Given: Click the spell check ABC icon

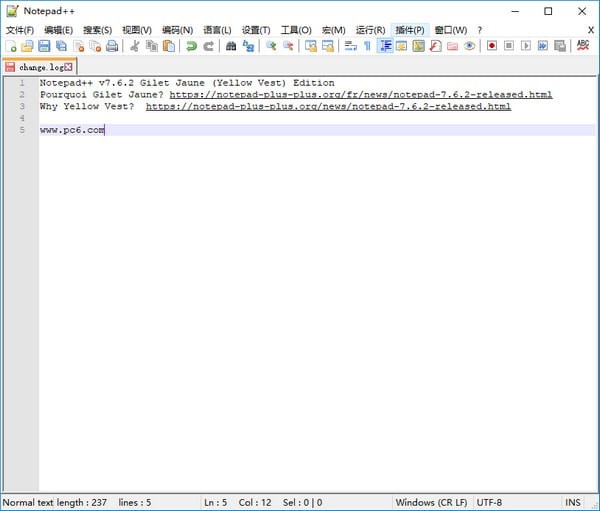Looking at the screenshot, I should (x=583, y=46).
